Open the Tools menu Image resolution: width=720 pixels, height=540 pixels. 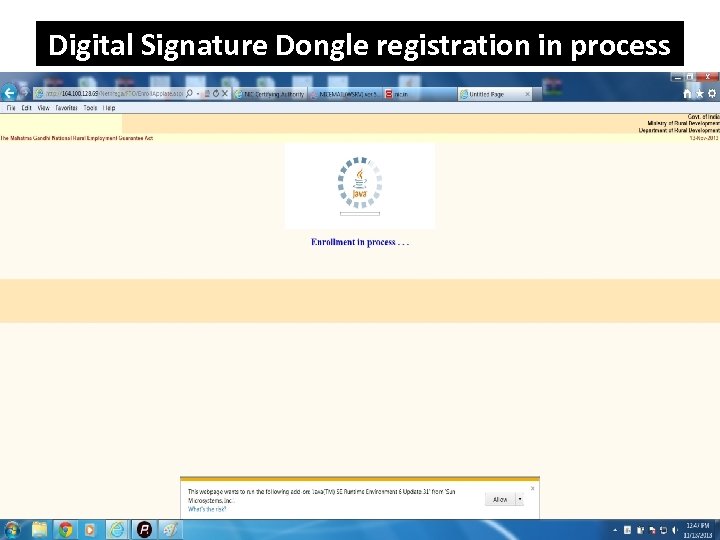click(x=90, y=108)
